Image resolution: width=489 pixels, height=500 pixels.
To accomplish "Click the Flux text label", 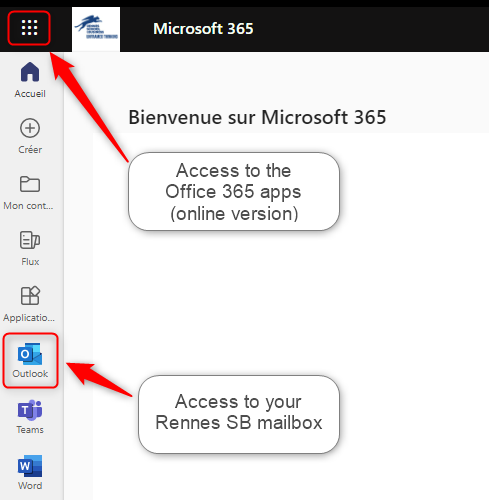I will (30, 262).
